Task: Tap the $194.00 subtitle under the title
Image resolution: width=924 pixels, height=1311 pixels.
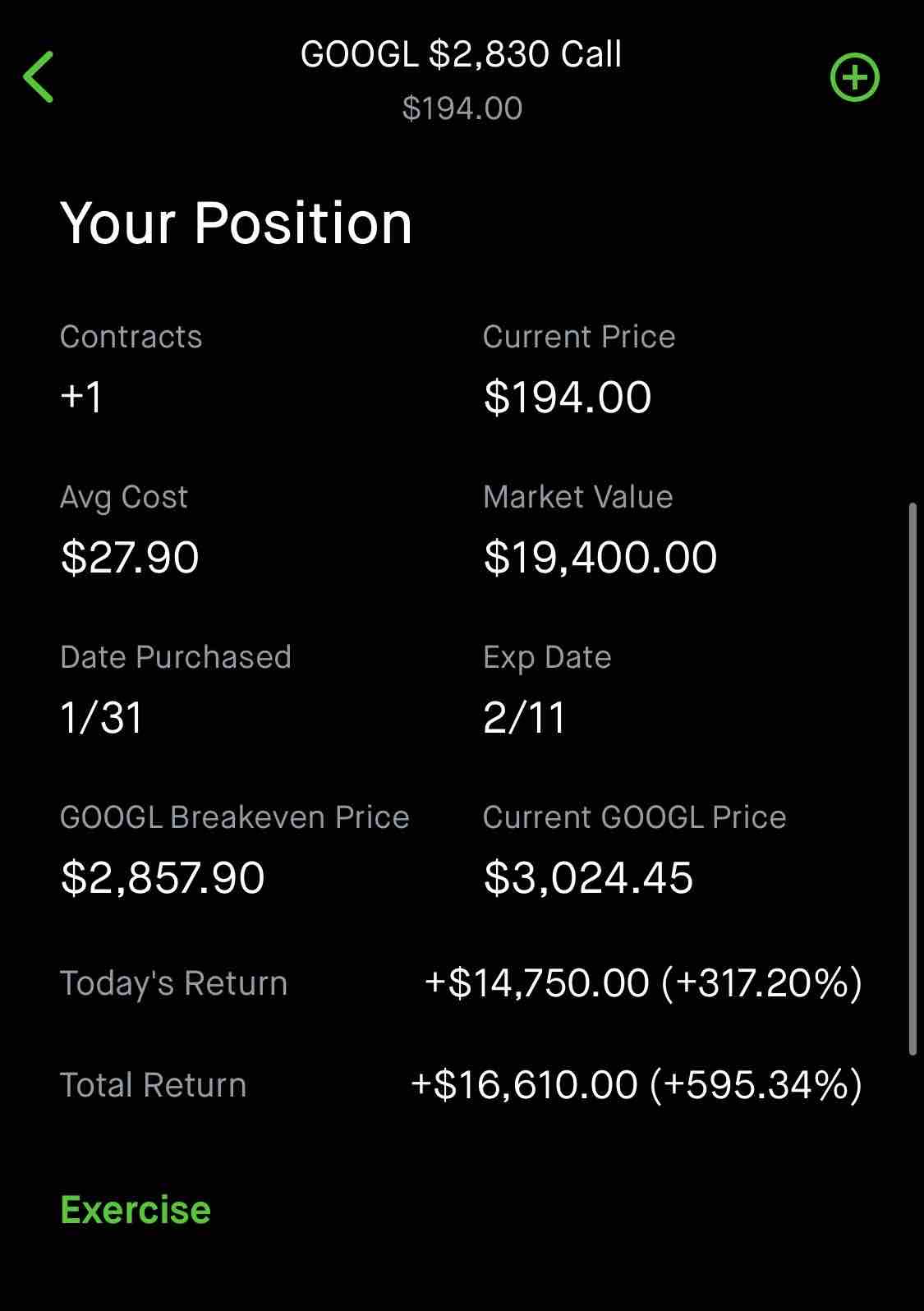Action: click(462, 108)
